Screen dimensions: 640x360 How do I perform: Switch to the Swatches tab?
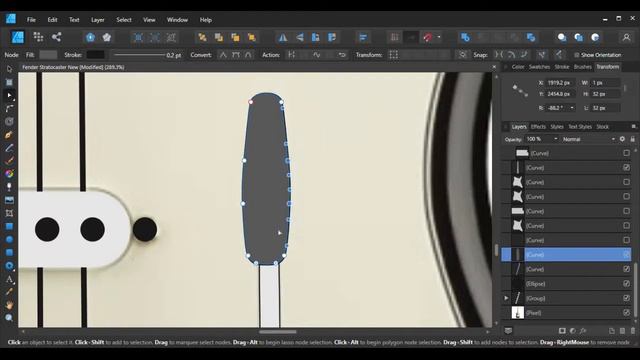point(539,67)
